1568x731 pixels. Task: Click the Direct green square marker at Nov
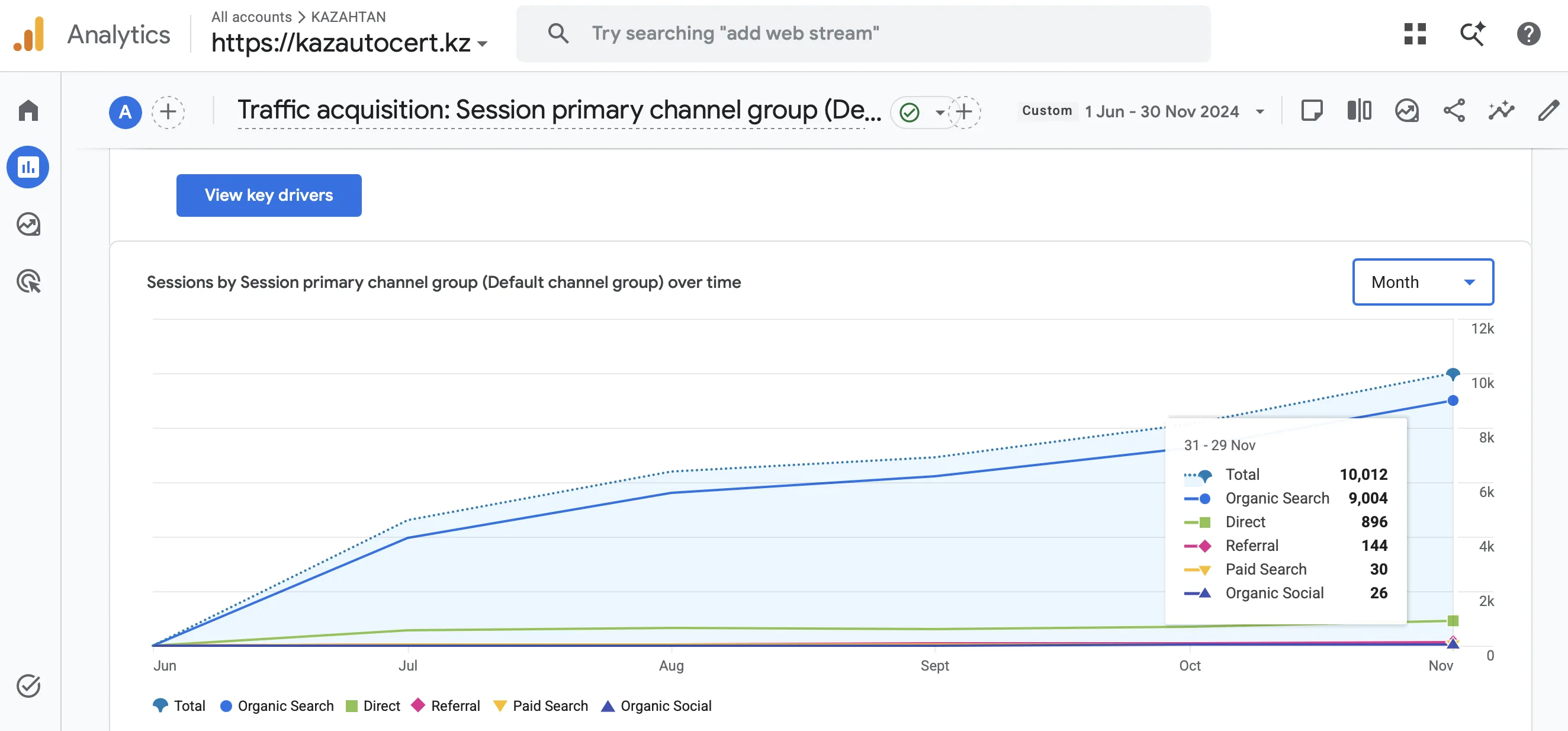point(1453,621)
